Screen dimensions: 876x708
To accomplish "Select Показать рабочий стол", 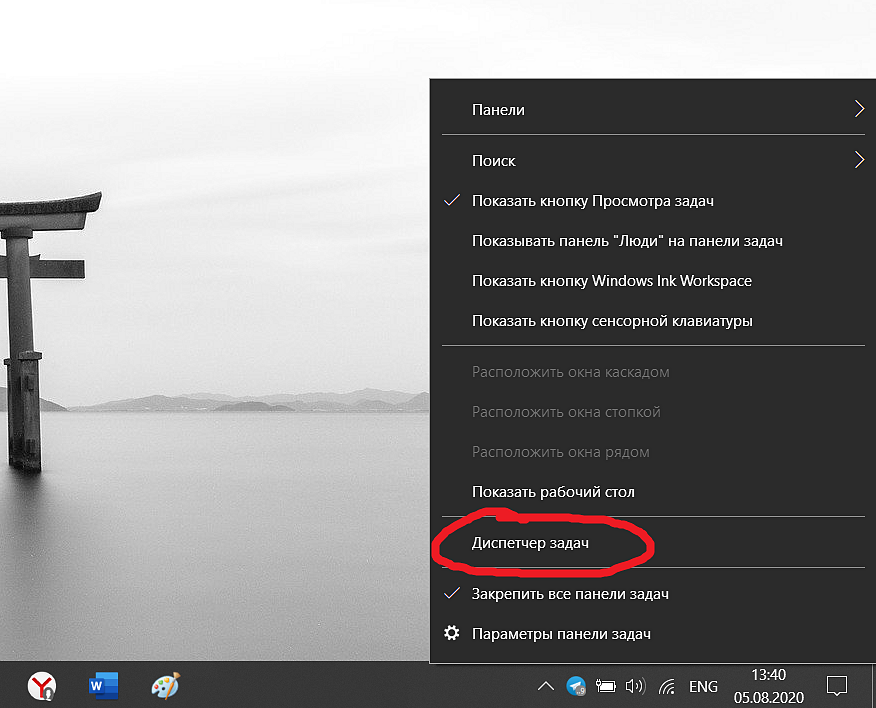I will pyautogui.click(x=653, y=492).
